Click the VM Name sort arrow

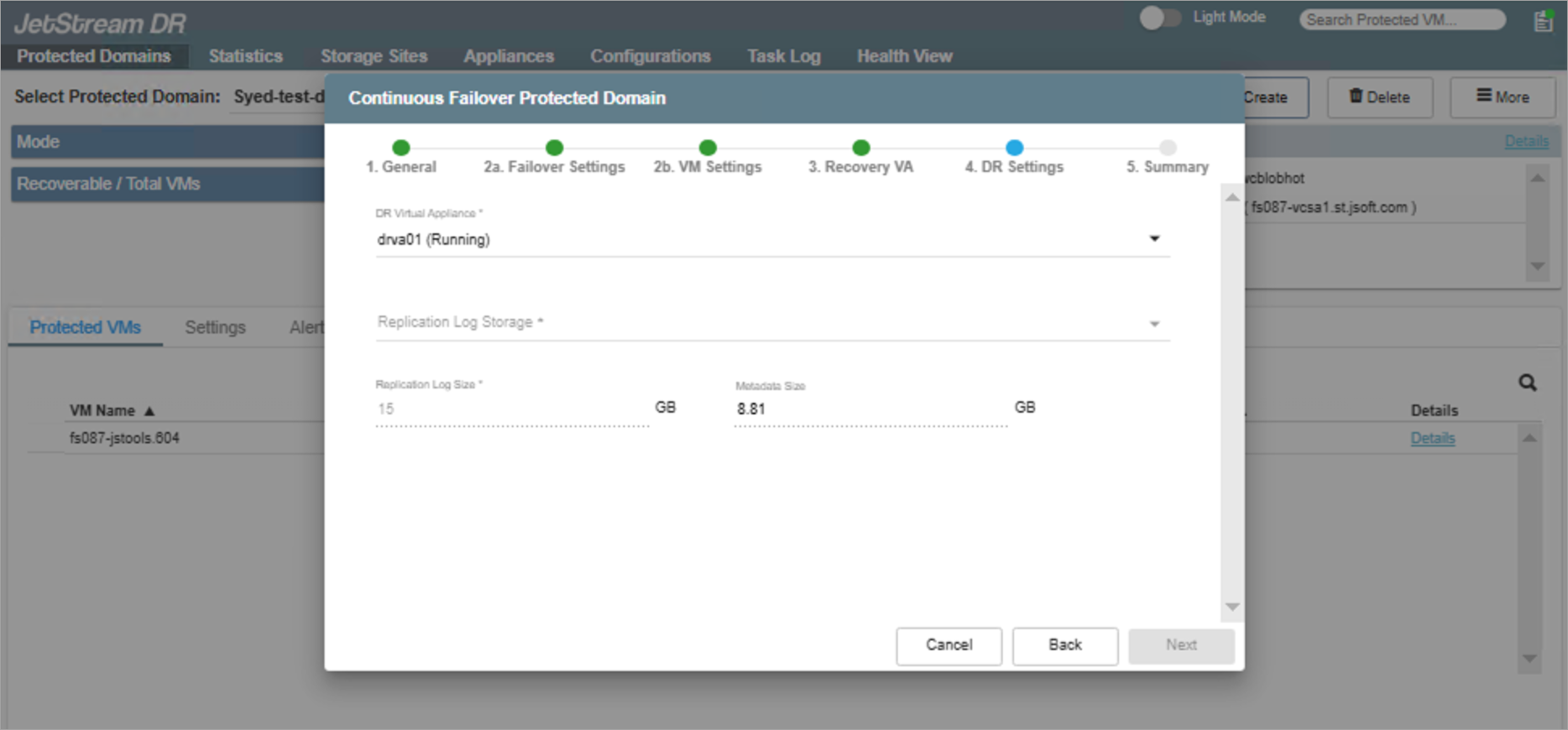(x=149, y=411)
